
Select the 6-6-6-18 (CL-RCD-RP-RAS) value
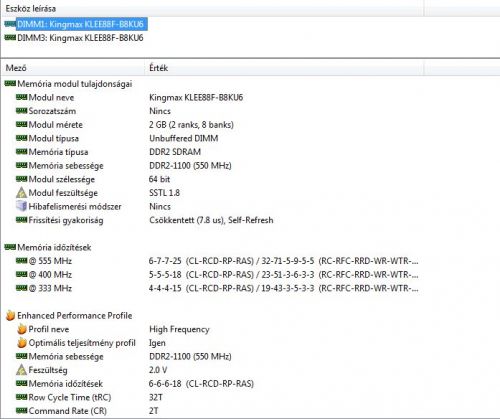pyautogui.click(x=201, y=384)
